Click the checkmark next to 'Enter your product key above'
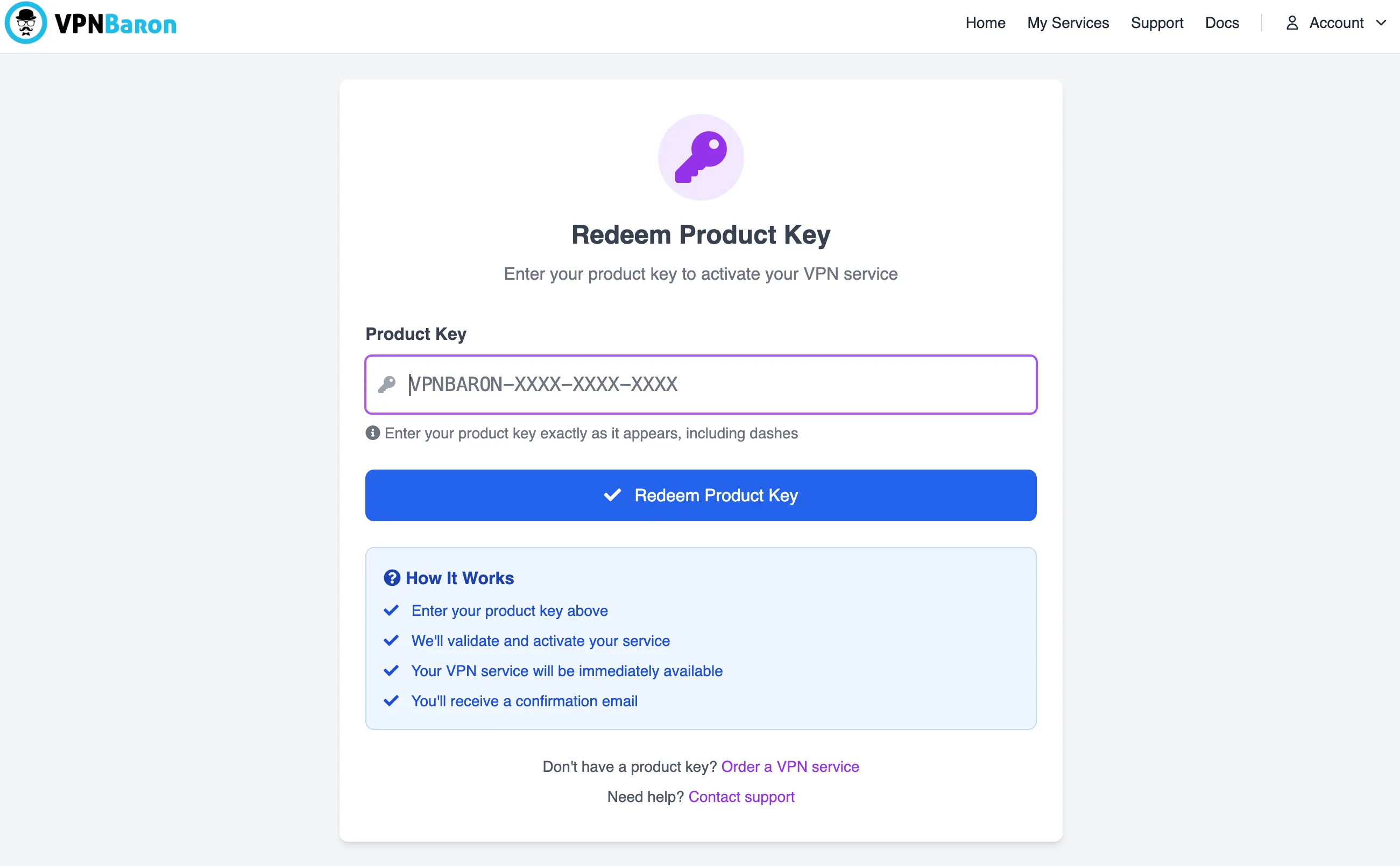The width and height of the screenshot is (1400, 866). tap(392, 611)
